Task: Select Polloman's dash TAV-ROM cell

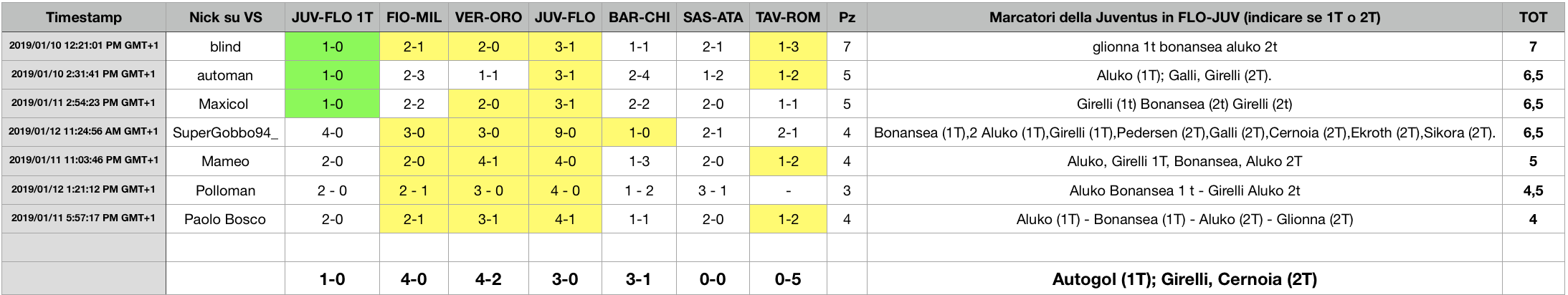Action: (x=788, y=190)
